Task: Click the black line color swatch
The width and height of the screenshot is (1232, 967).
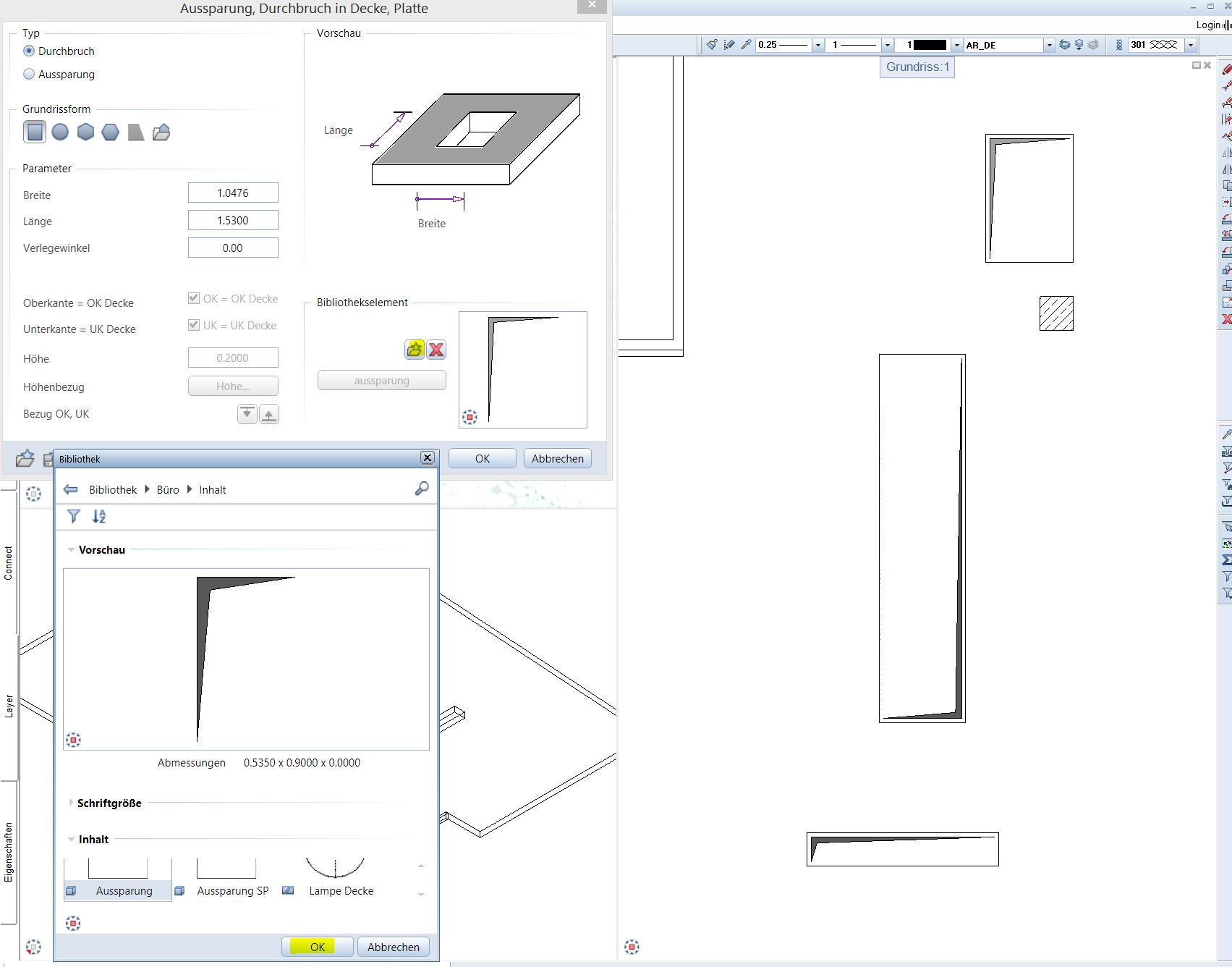Action: [930, 45]
